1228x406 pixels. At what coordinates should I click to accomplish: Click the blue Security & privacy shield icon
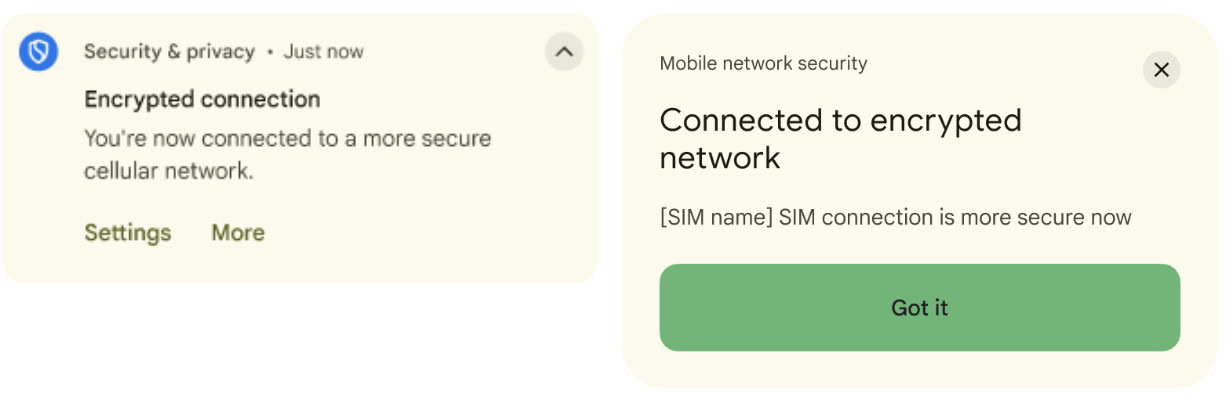click(x=38, y=52)
